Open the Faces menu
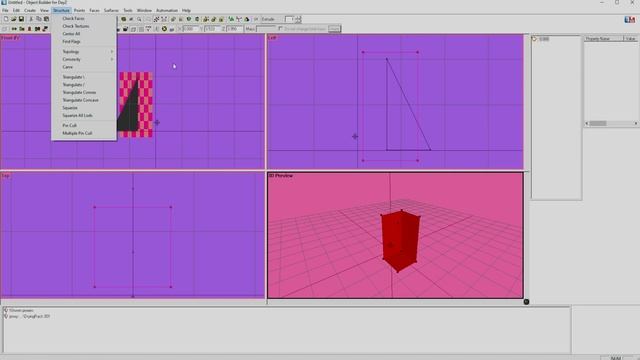640x360 pixels. tap(94, 10)
